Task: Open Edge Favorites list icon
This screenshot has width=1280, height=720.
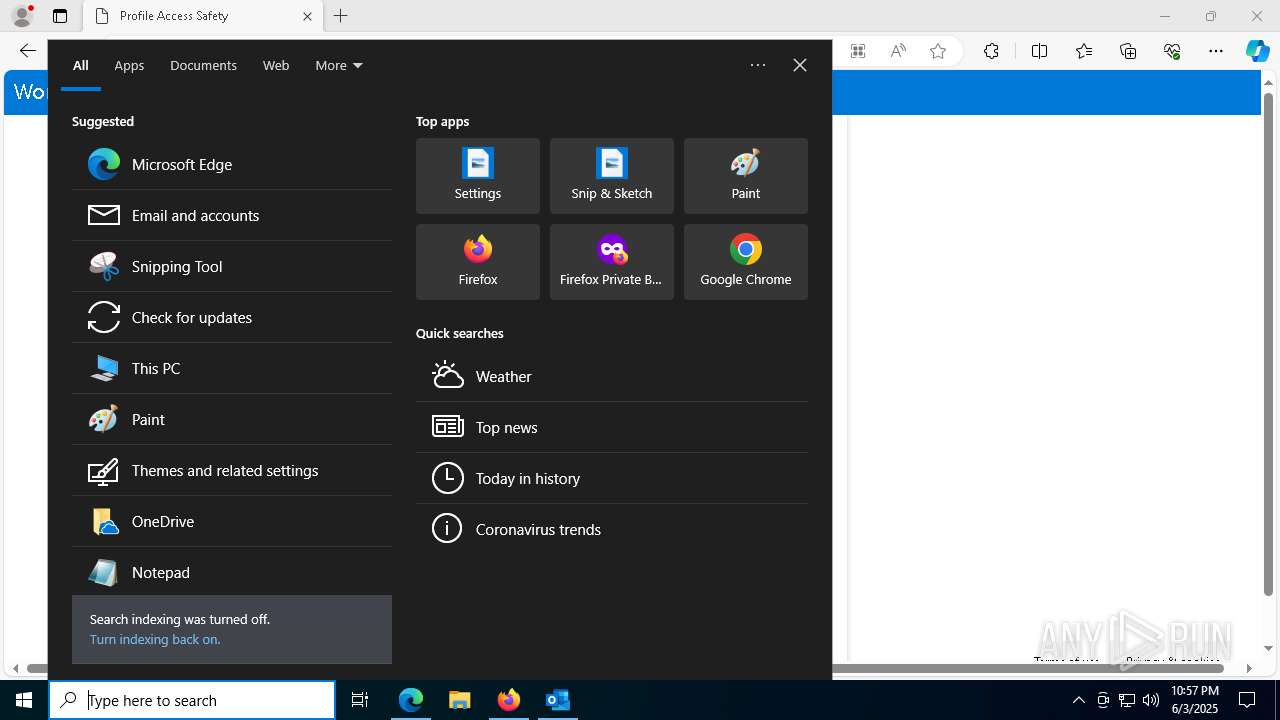Action: click(1084, 51)
